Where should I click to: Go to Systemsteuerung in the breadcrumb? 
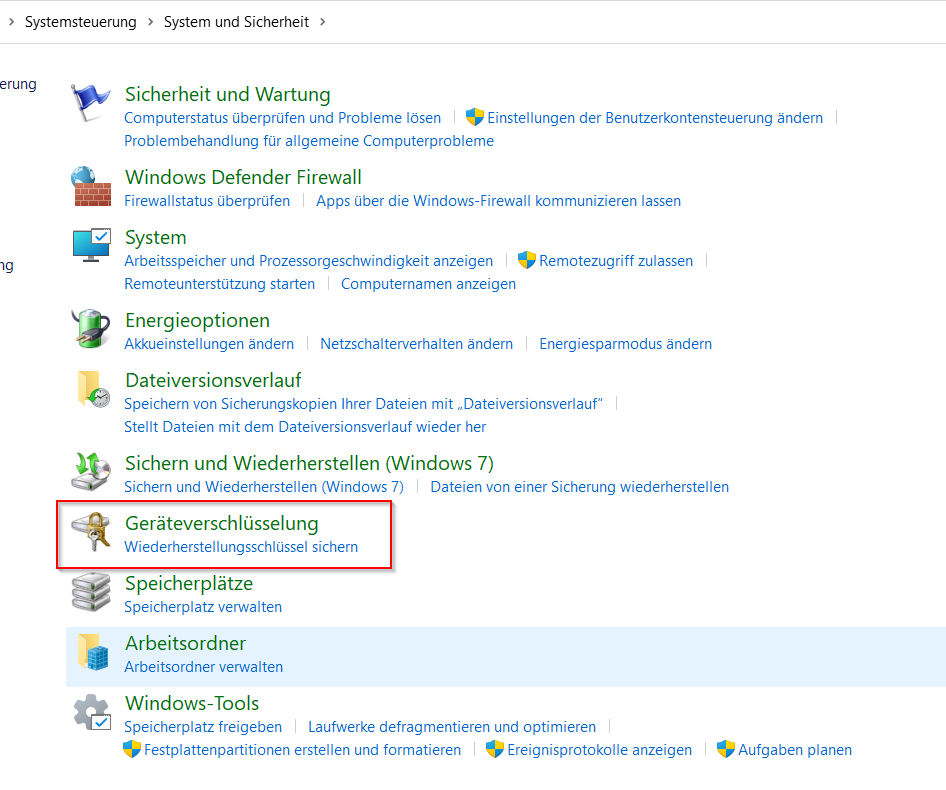[81, 22]
